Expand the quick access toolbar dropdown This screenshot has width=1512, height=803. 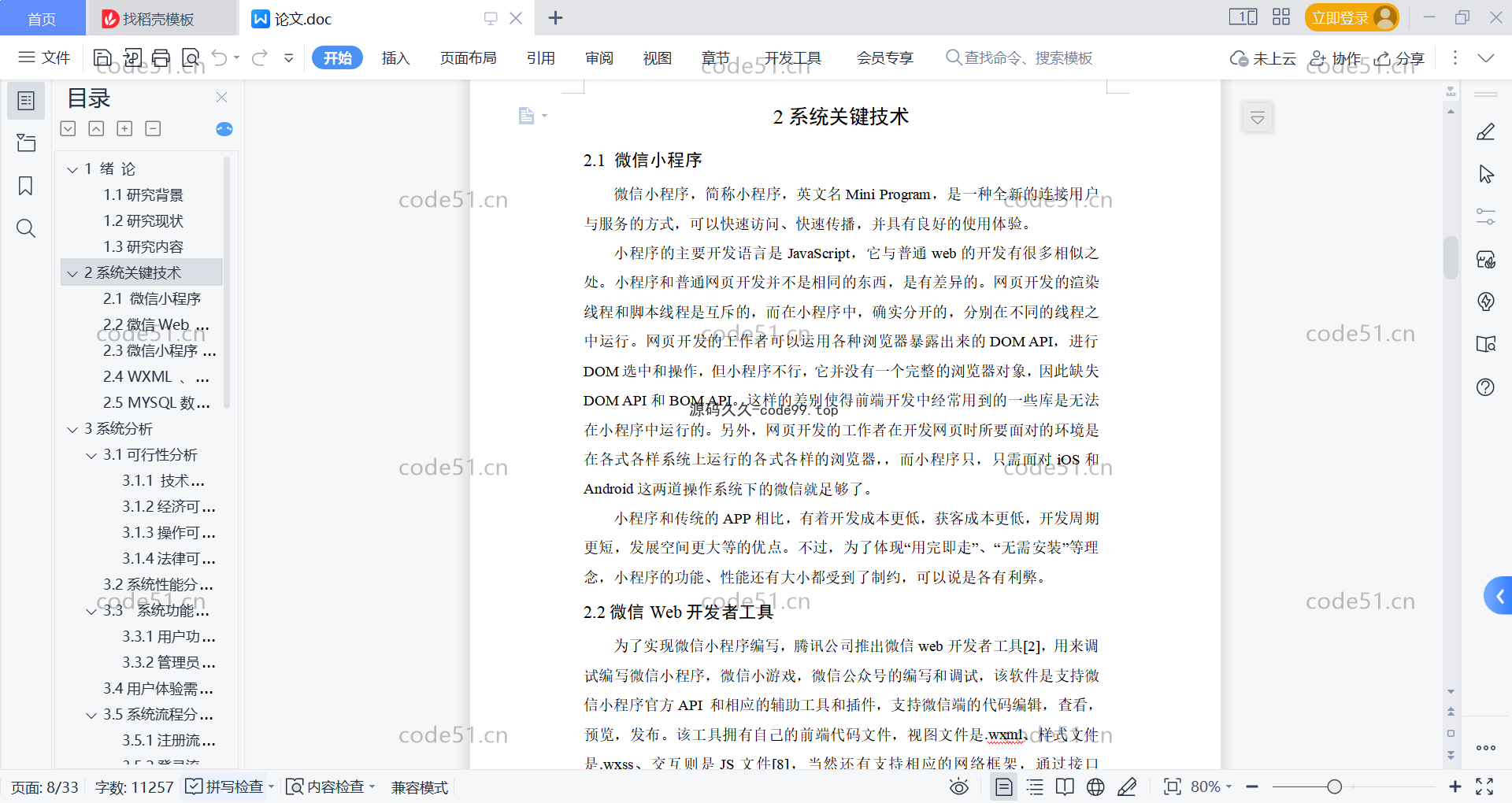289,57
